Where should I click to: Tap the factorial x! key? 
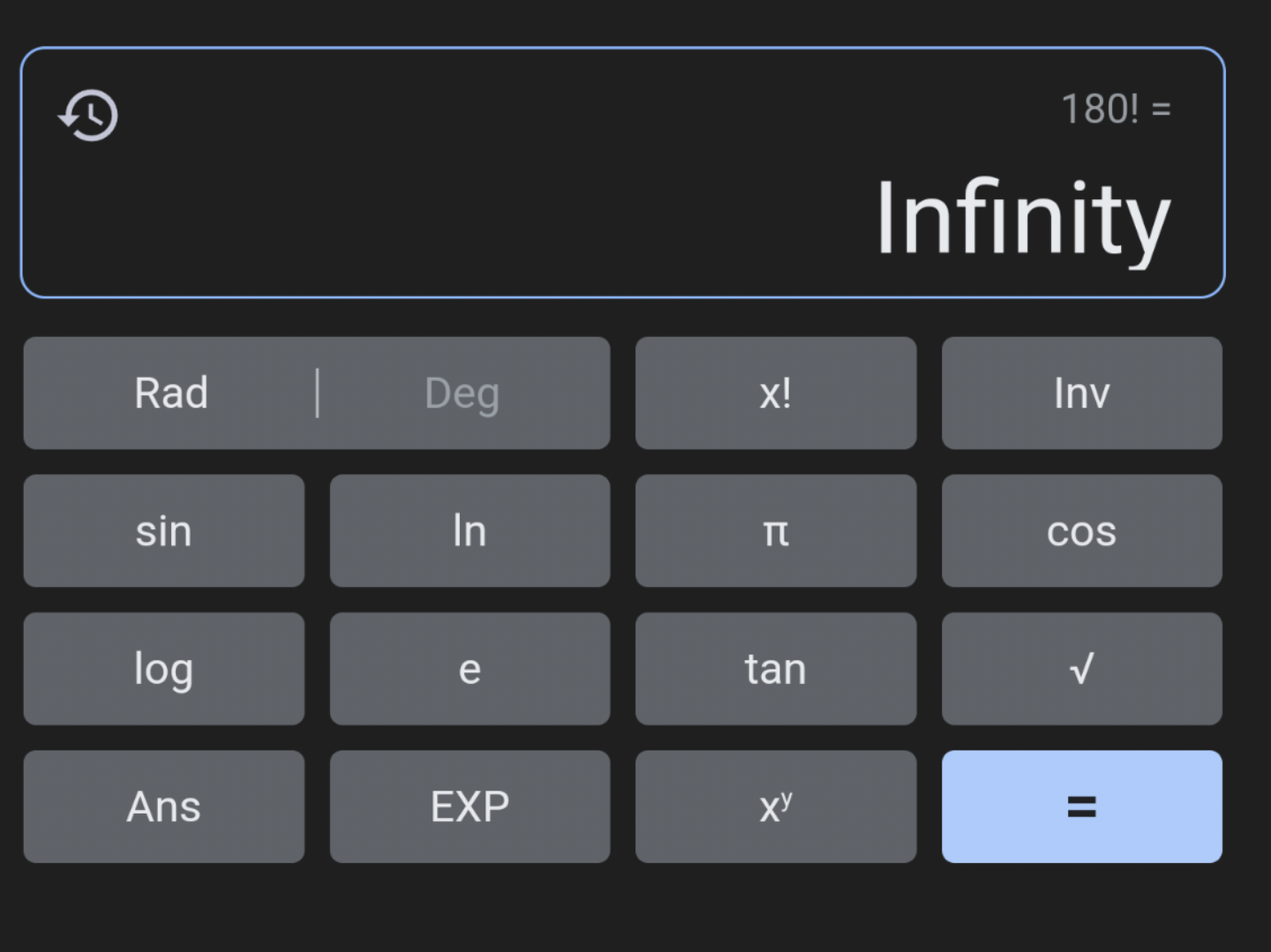pos(776,393)
